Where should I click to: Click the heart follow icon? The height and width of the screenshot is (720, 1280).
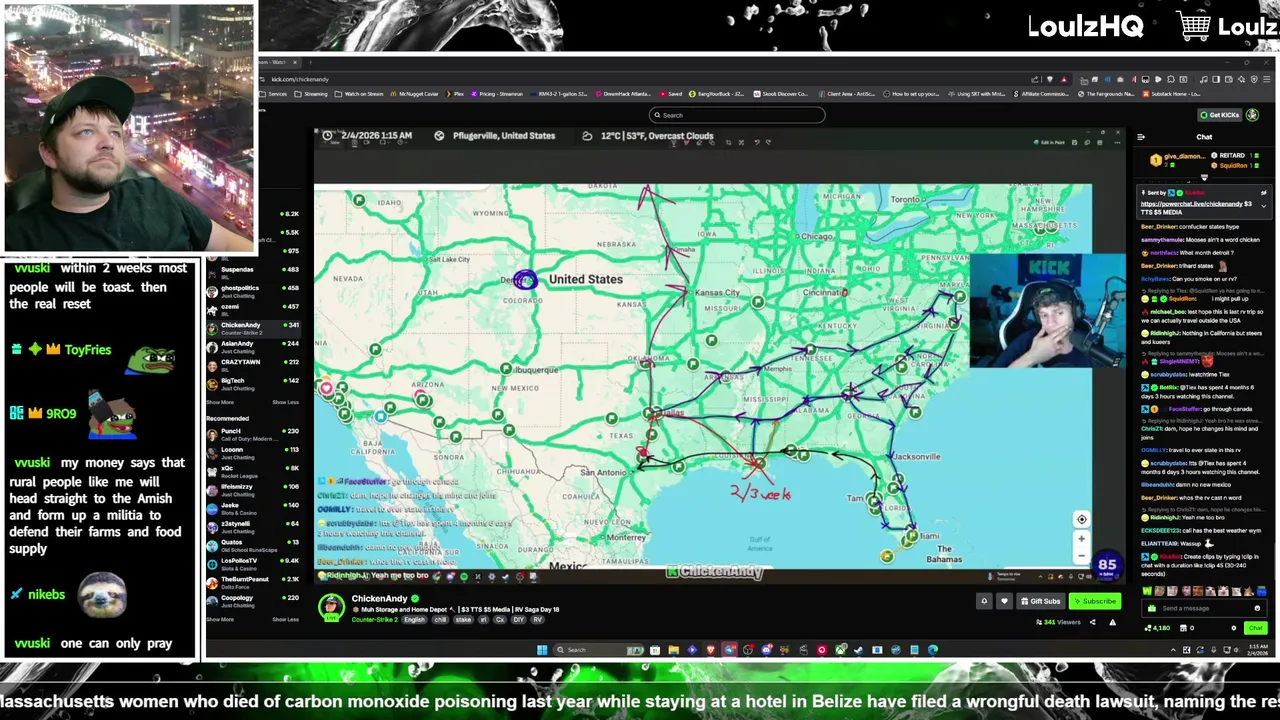pos(1004,601)
